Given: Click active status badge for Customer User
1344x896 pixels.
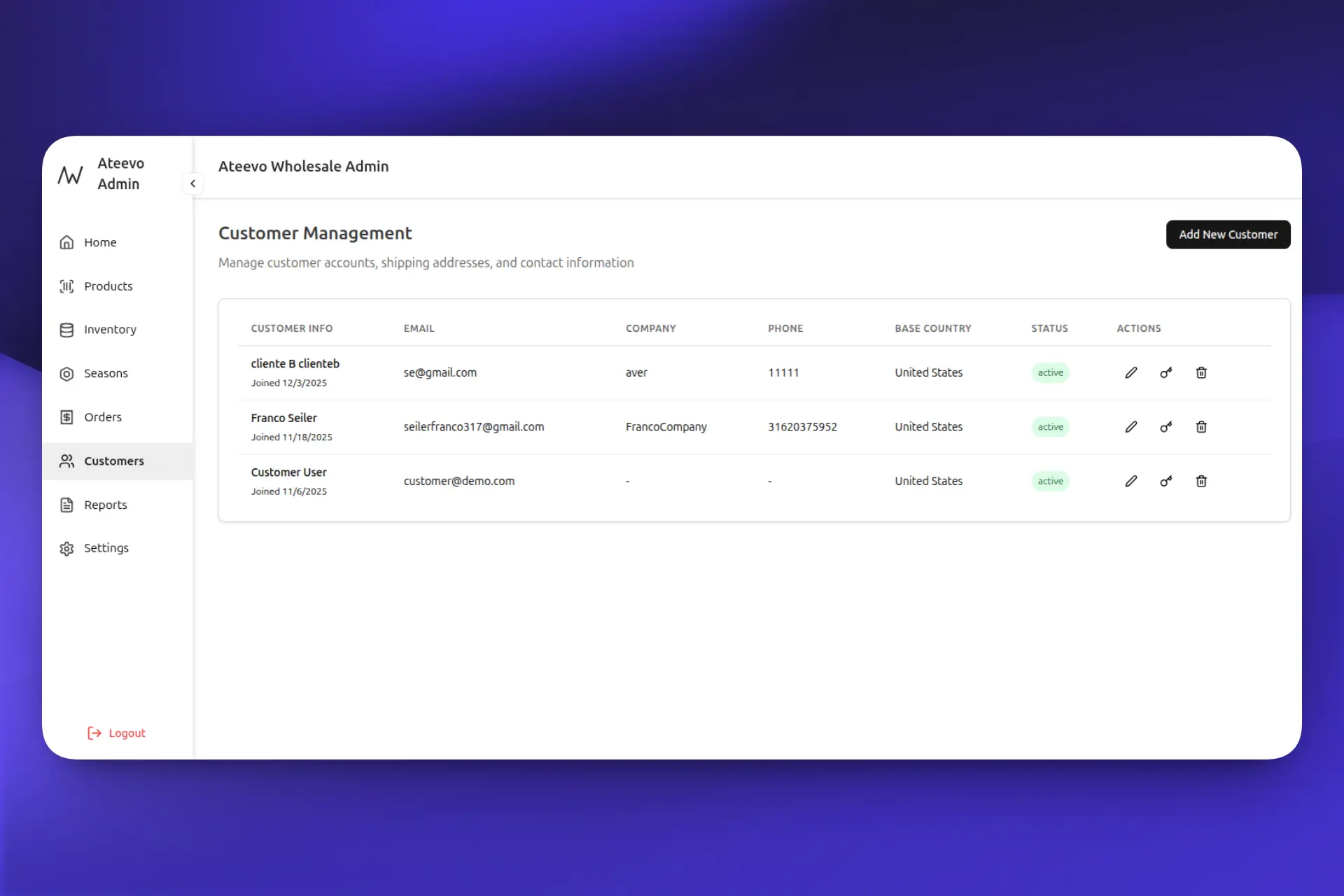Looking at the screenshot, I should click(x=1050, y=481).
